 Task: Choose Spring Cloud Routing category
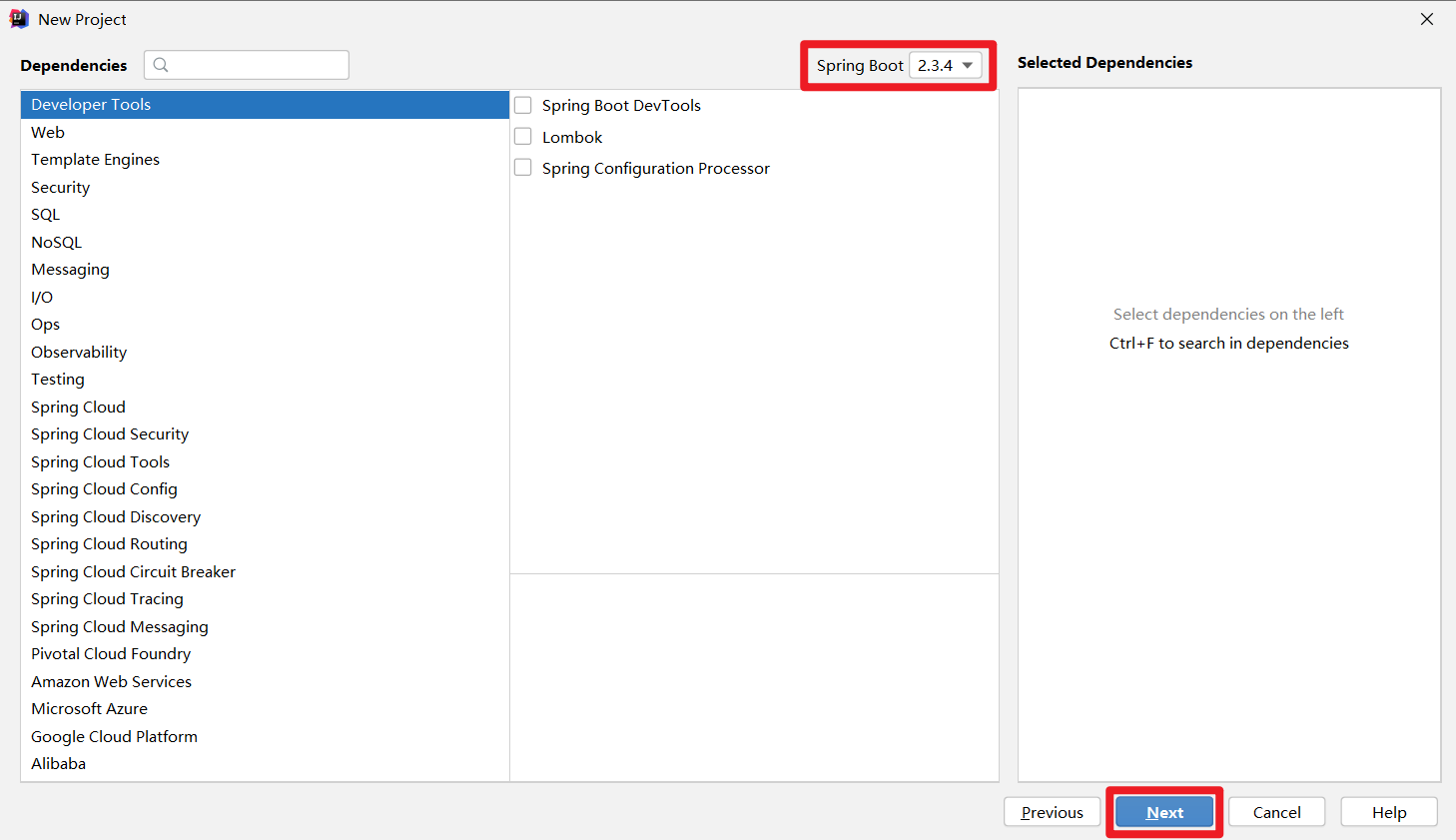[265, 544]
